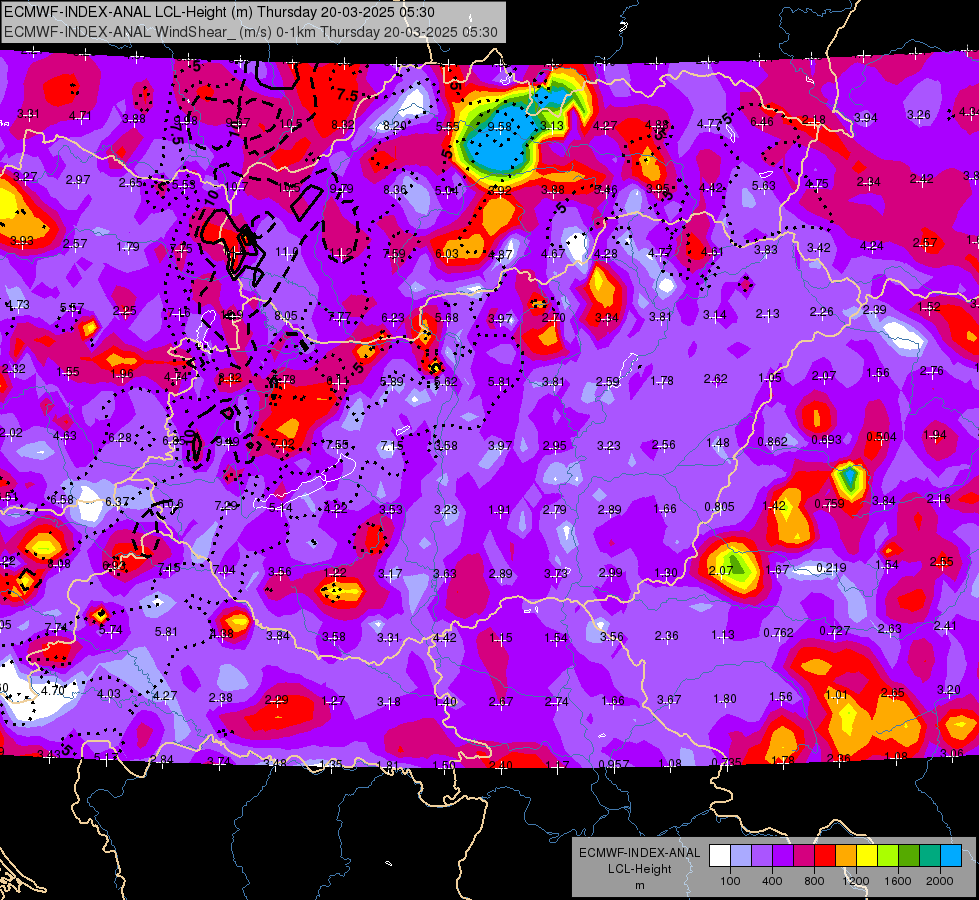979x900 pixels.
Task: Click the wind shear value 0.693
Action: (x=826, y=440)
